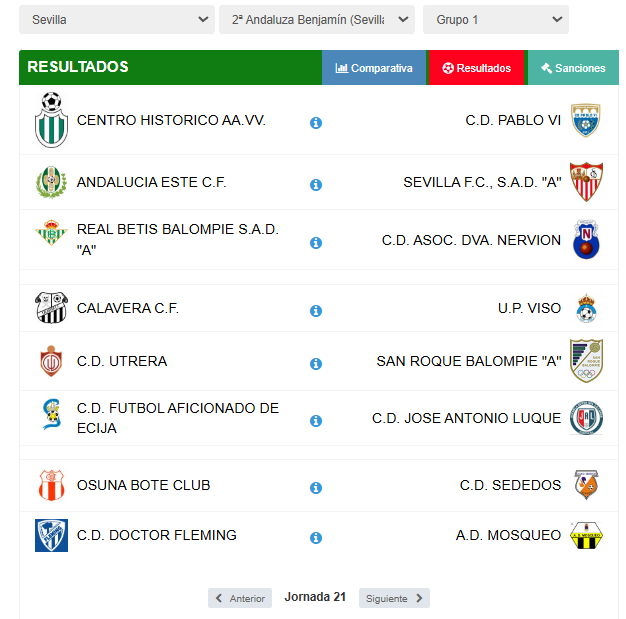
Task: Click info icon for C.D. Utrera match
Action: coord(316,363)
